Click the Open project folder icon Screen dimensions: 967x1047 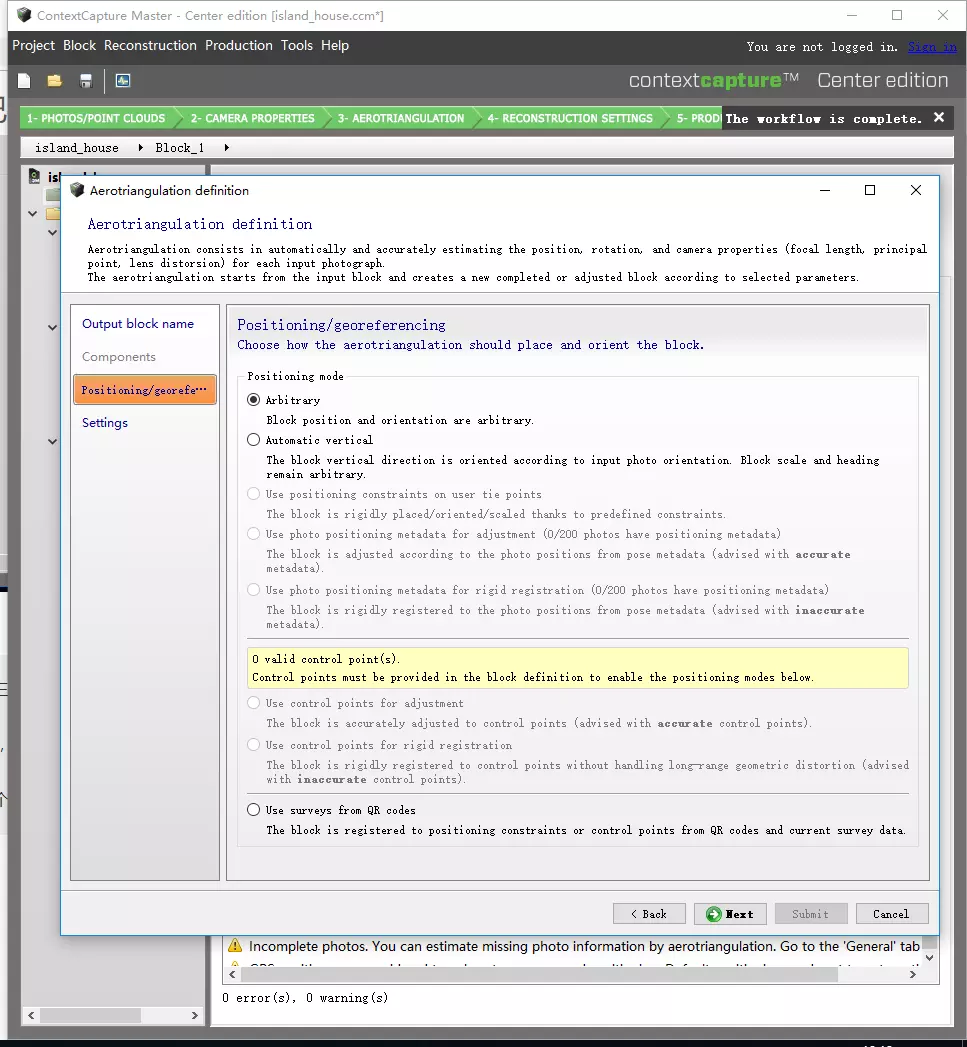click(x=55, y=81)
